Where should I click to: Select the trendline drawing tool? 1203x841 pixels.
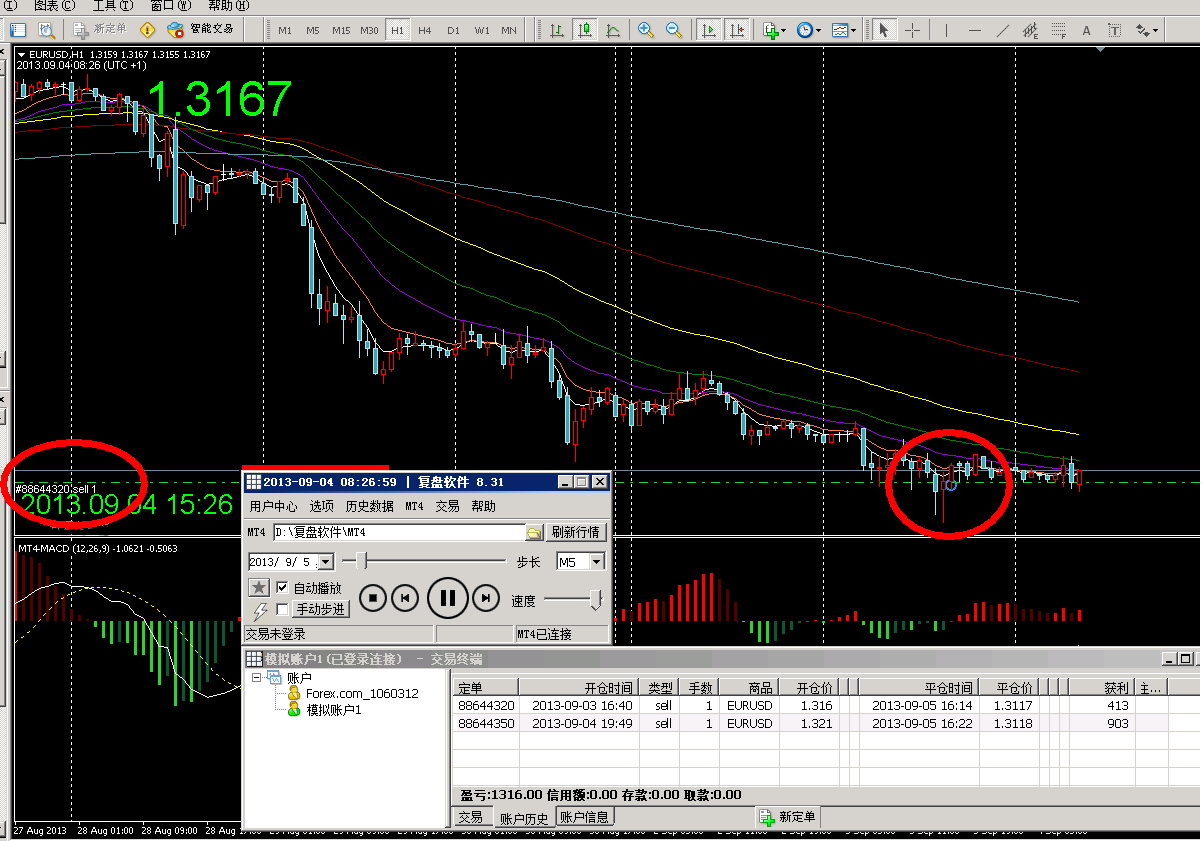tap(1003, 30)
